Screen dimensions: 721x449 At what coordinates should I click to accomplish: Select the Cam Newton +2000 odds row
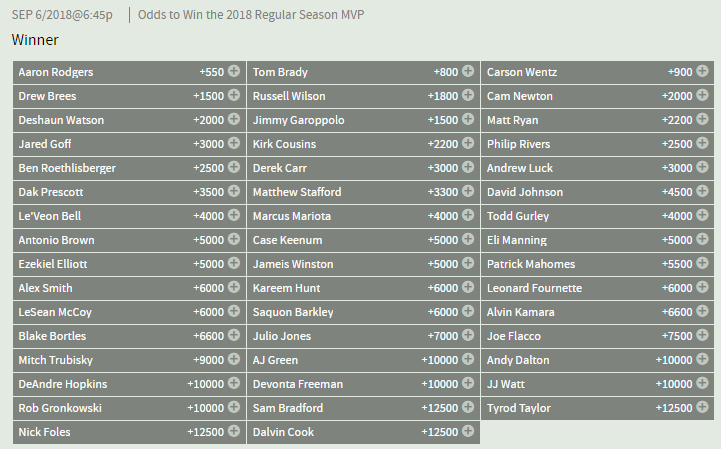pos(590,96)
